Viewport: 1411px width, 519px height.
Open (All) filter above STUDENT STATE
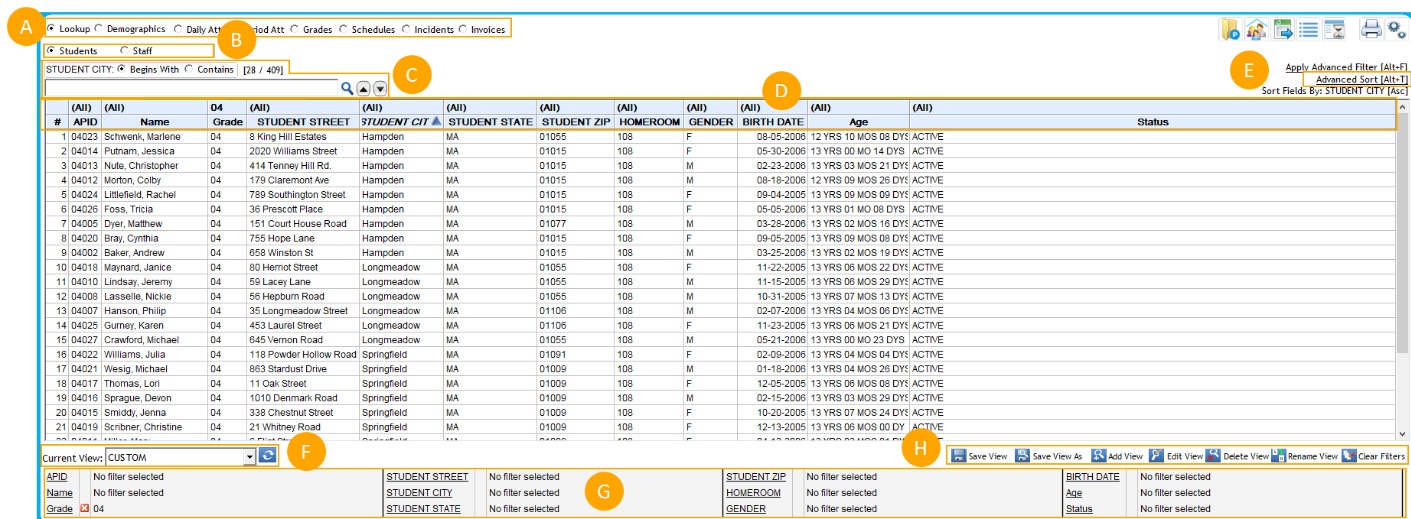click(x=489, y=107)
